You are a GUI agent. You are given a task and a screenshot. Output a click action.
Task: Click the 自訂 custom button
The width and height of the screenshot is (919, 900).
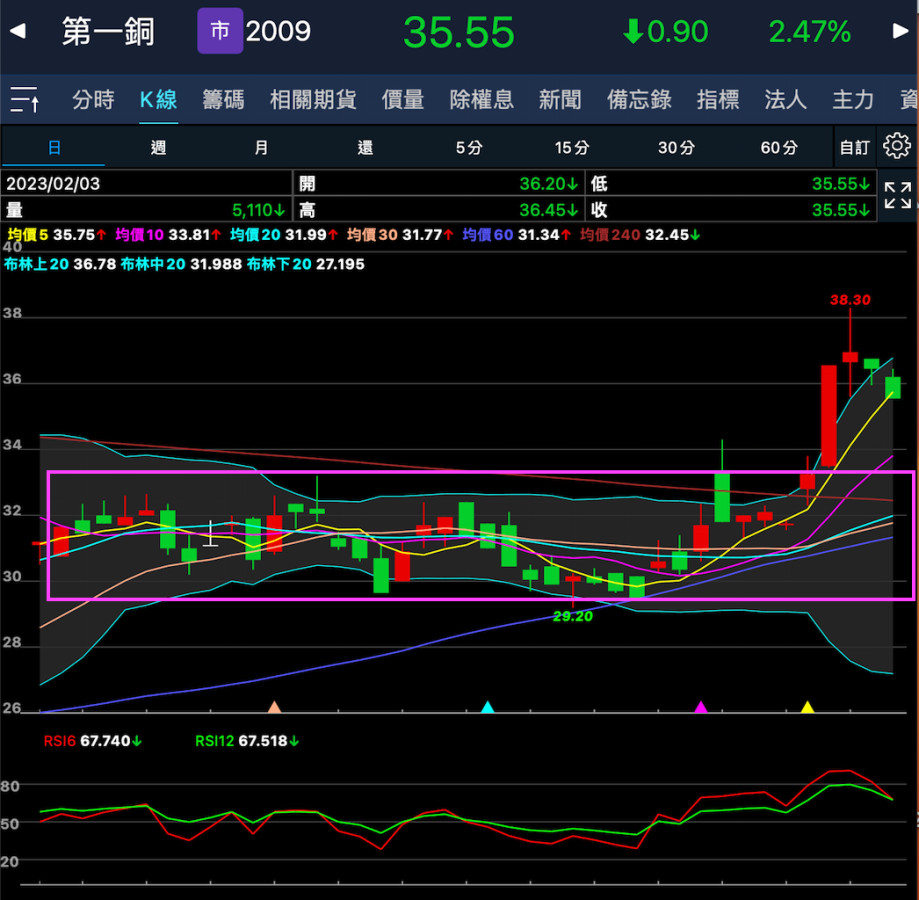854,148
